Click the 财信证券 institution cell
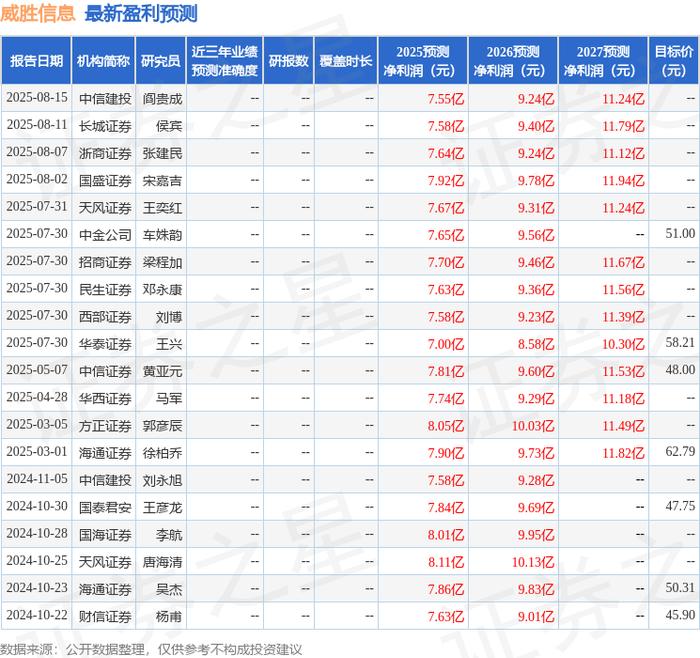The height and width of the screenshot is (658, 700). [x=105, y=616]
